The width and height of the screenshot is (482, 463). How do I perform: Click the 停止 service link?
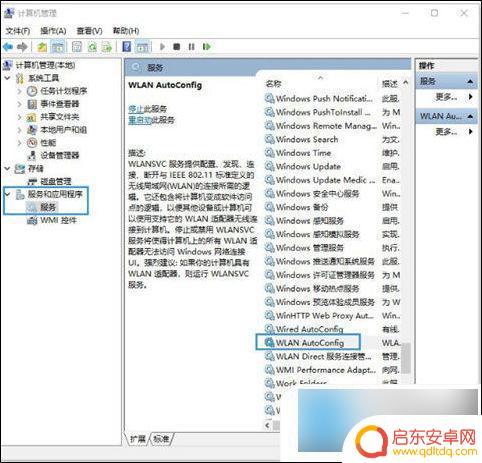tap(136, 109)
